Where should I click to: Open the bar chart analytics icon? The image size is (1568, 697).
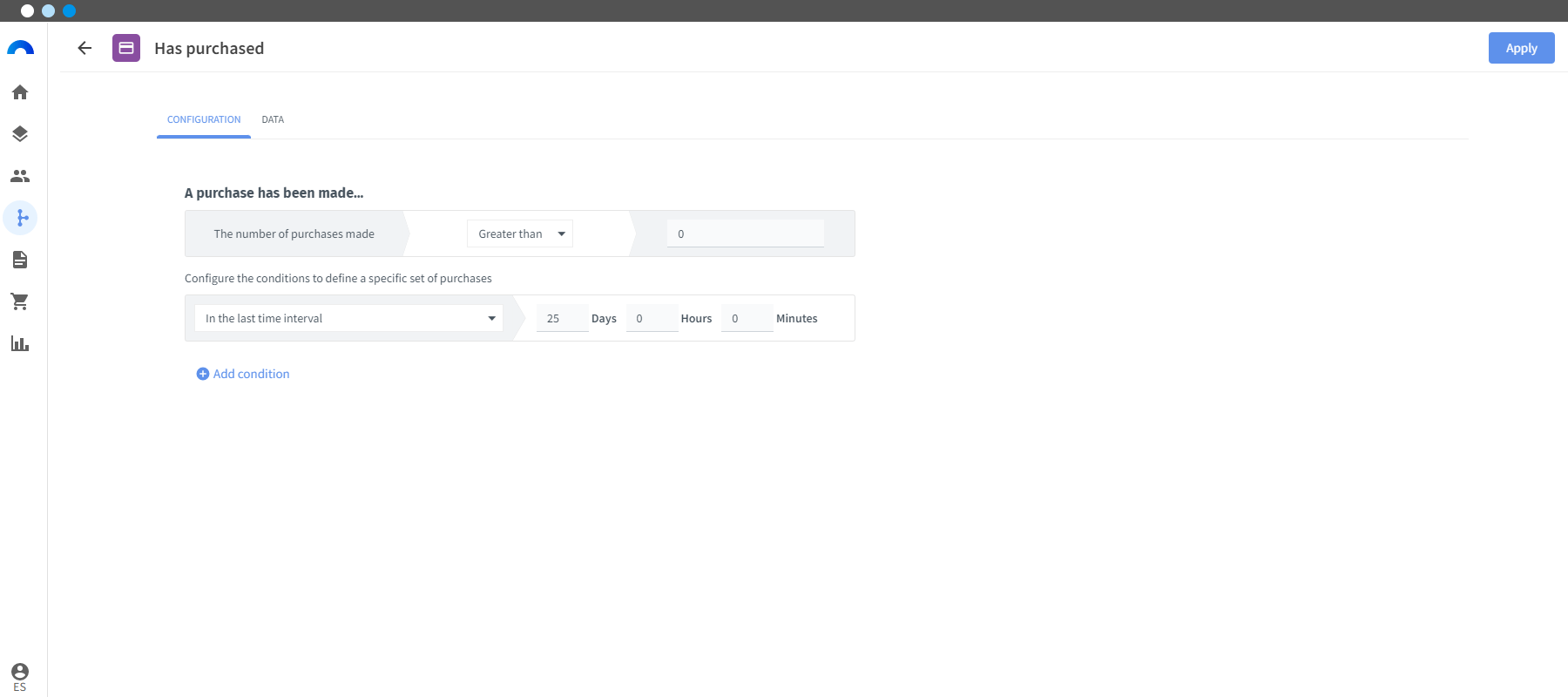20,343
